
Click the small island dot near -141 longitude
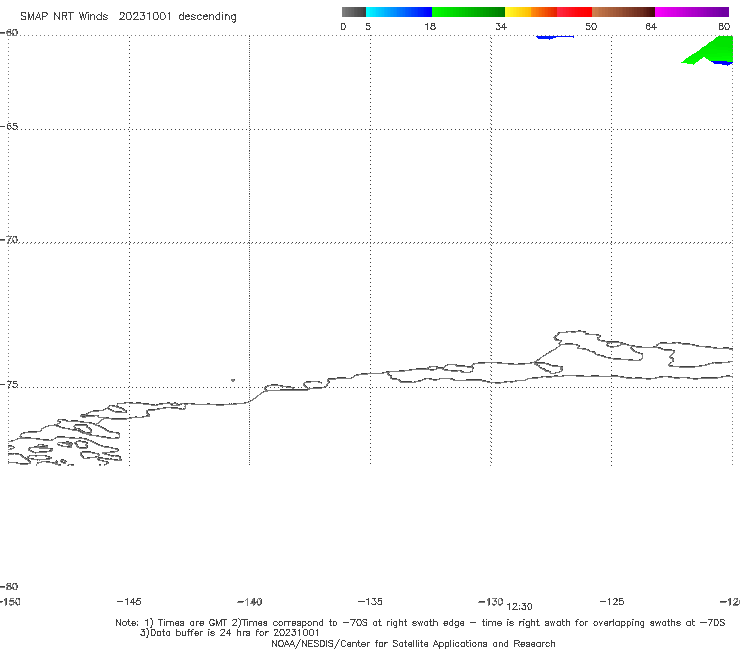pyautogui.click(x=233, y=380)
